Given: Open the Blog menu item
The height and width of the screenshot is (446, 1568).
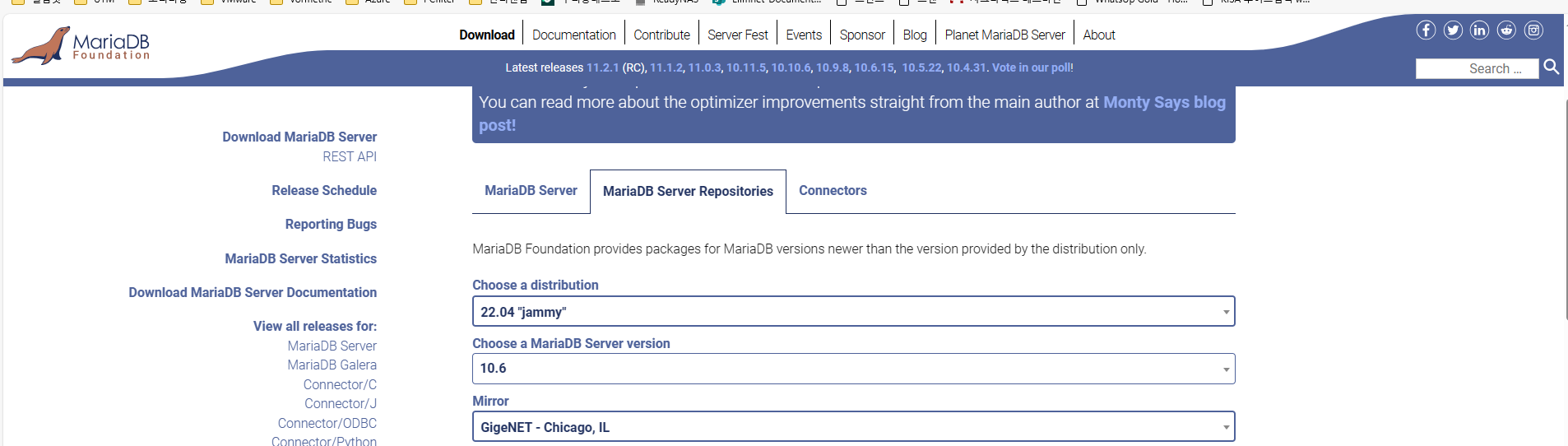Looking at the screenshot, I should (915, 35).
